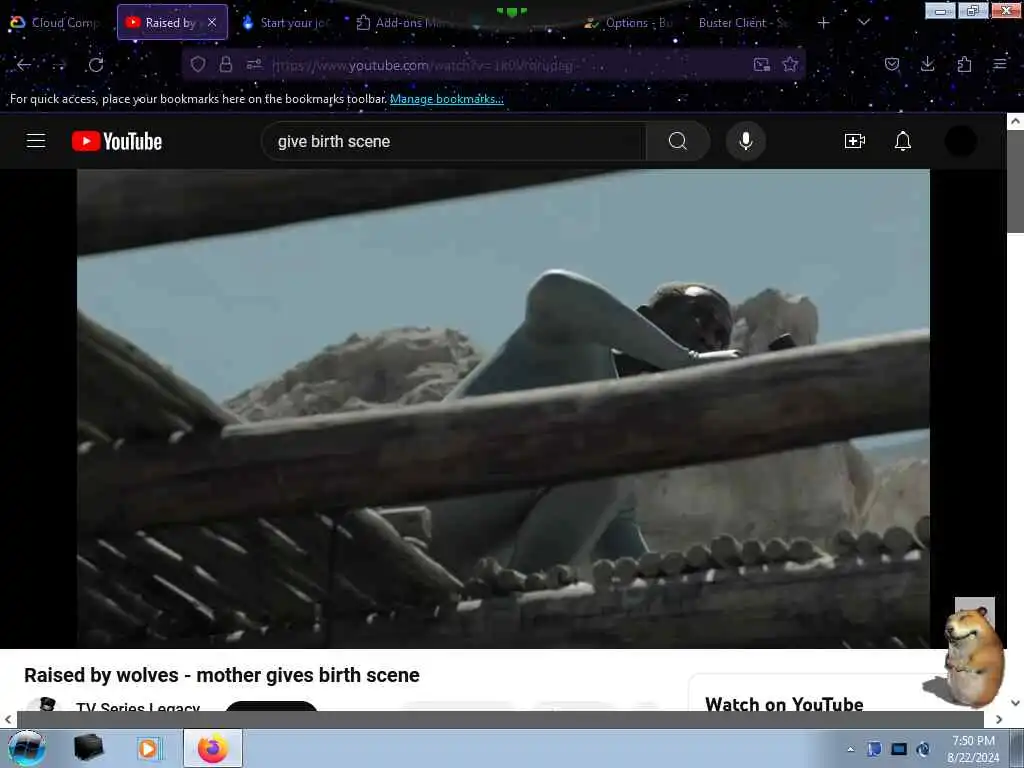Go back with the browser back arrow
The width and height of the screenshot is (1024, 768).
click(x=24, y=65)
